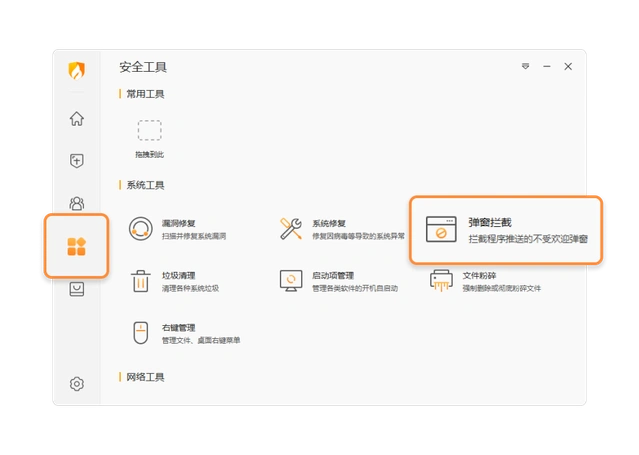Minimize the 安全工具 window
The height and width of the screenshot is (455, 639).
click(546, 67)
